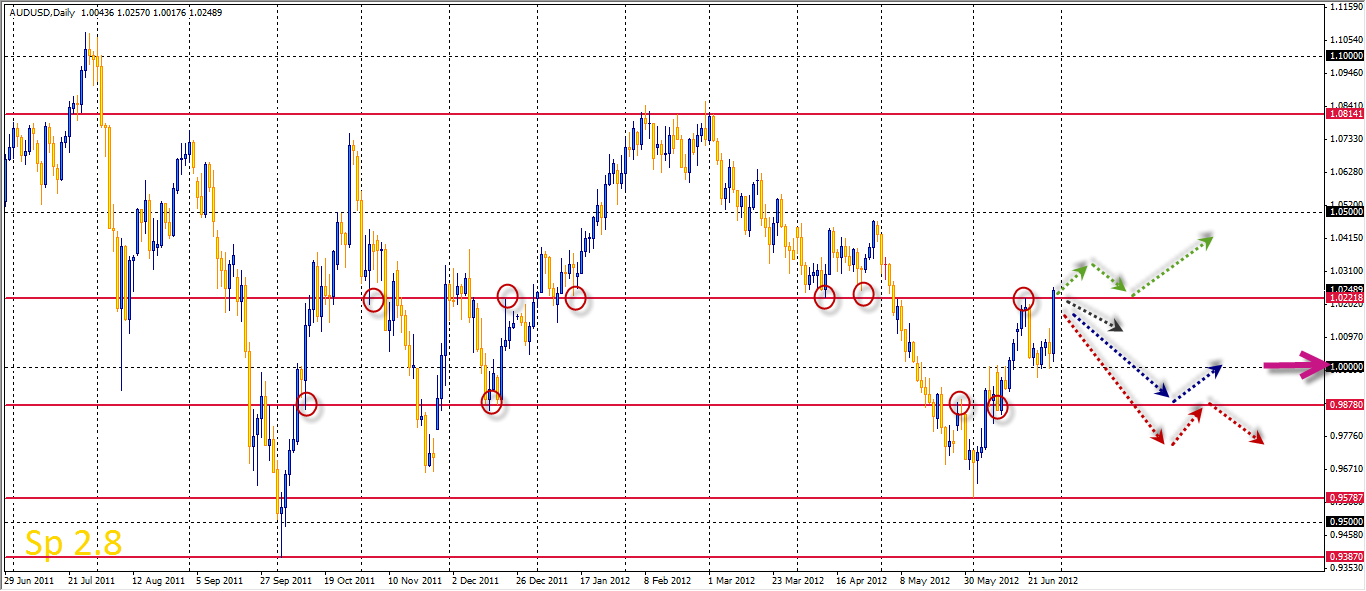1366x591 pixels.
Task: Select the 0.95787 red price level label
Action: 1345,497
